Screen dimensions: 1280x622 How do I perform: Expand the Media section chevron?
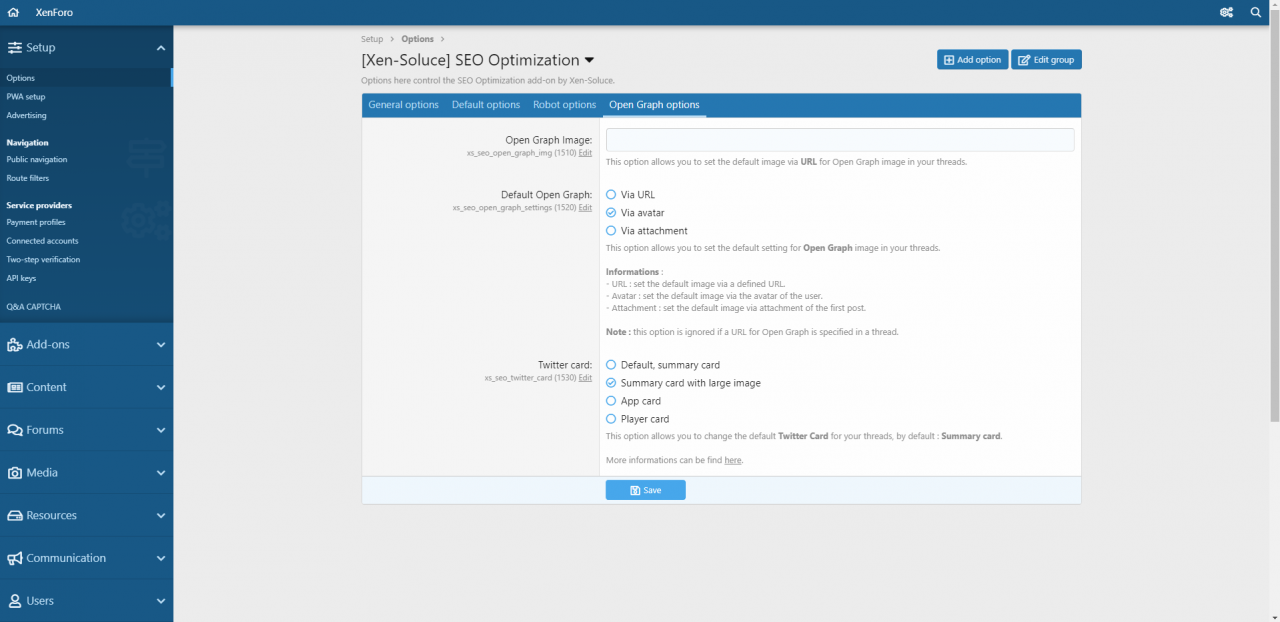point(161,473)
